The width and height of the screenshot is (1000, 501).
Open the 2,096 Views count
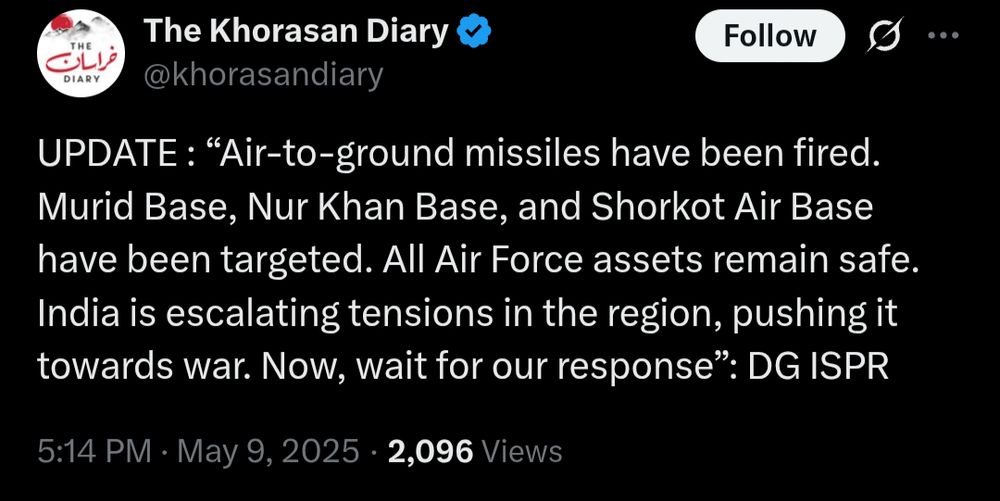474,452
